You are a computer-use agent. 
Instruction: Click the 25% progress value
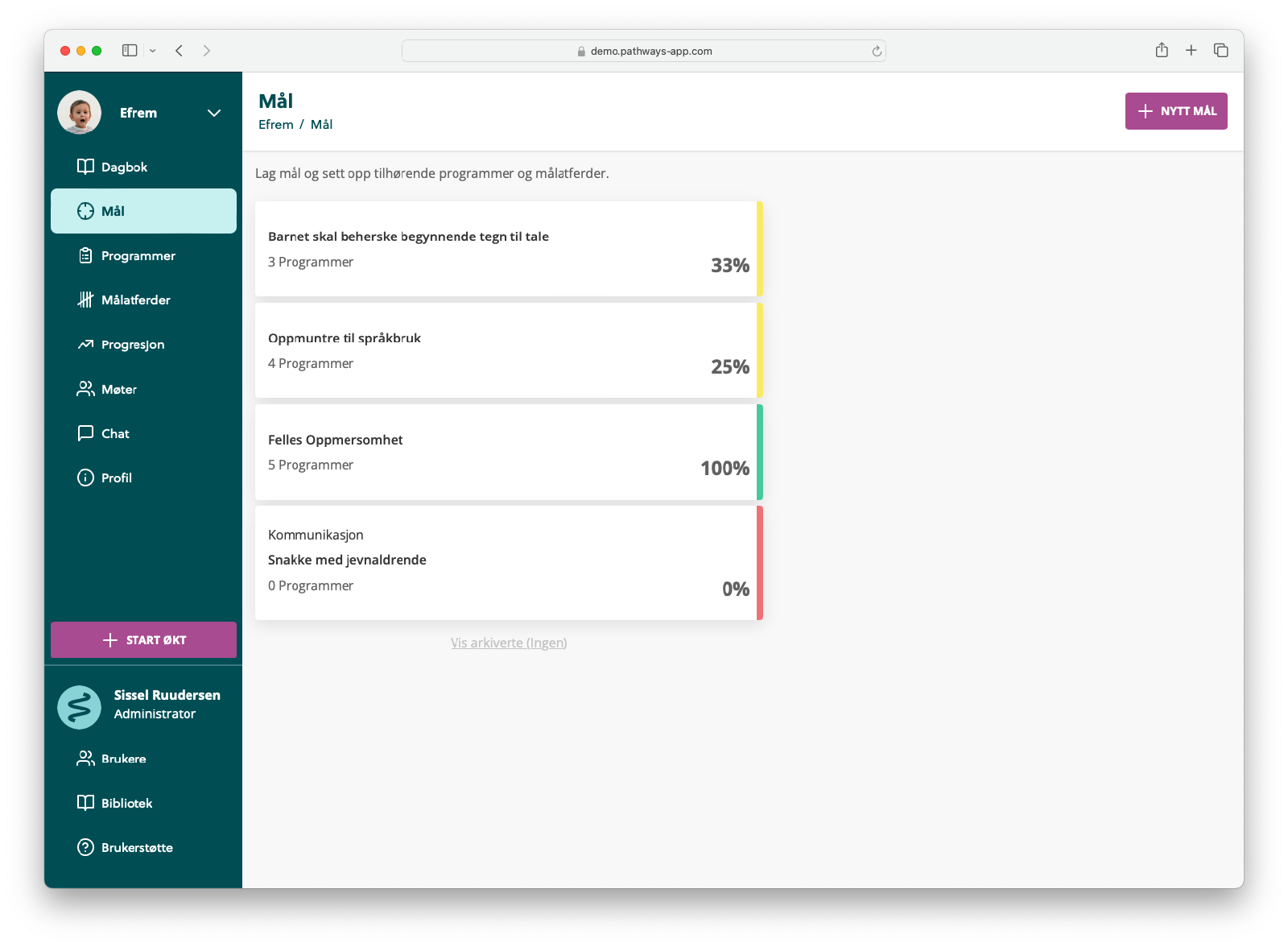730,366
